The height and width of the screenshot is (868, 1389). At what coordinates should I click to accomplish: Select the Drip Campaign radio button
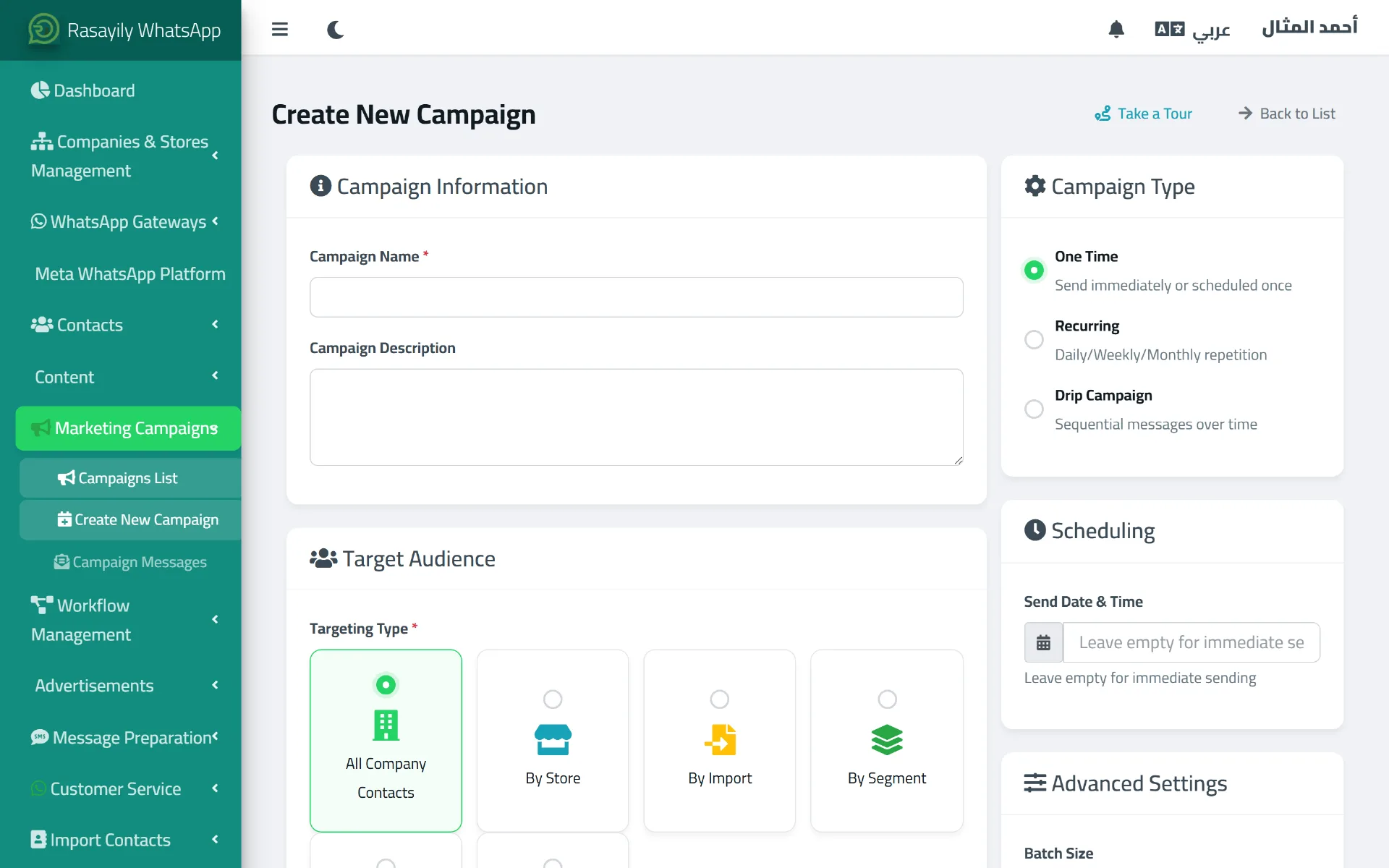pyautogui.click(x=1034, y=409)
